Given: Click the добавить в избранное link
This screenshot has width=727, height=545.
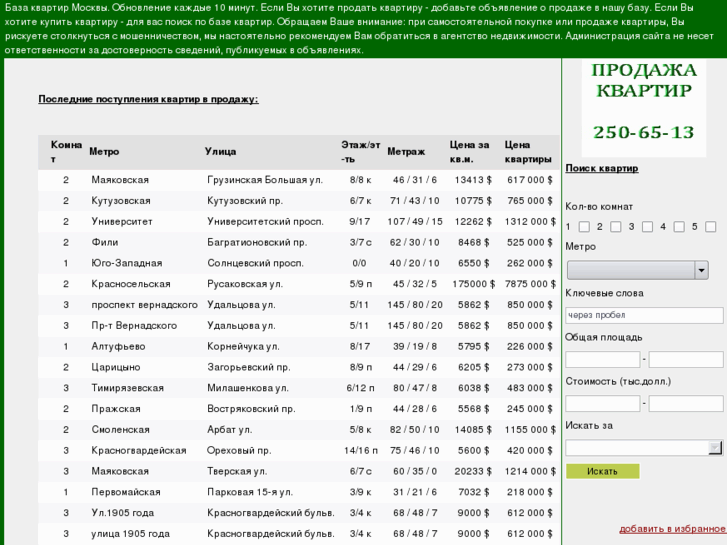Looking at the screenshot, I should click(x=672, y=529).
